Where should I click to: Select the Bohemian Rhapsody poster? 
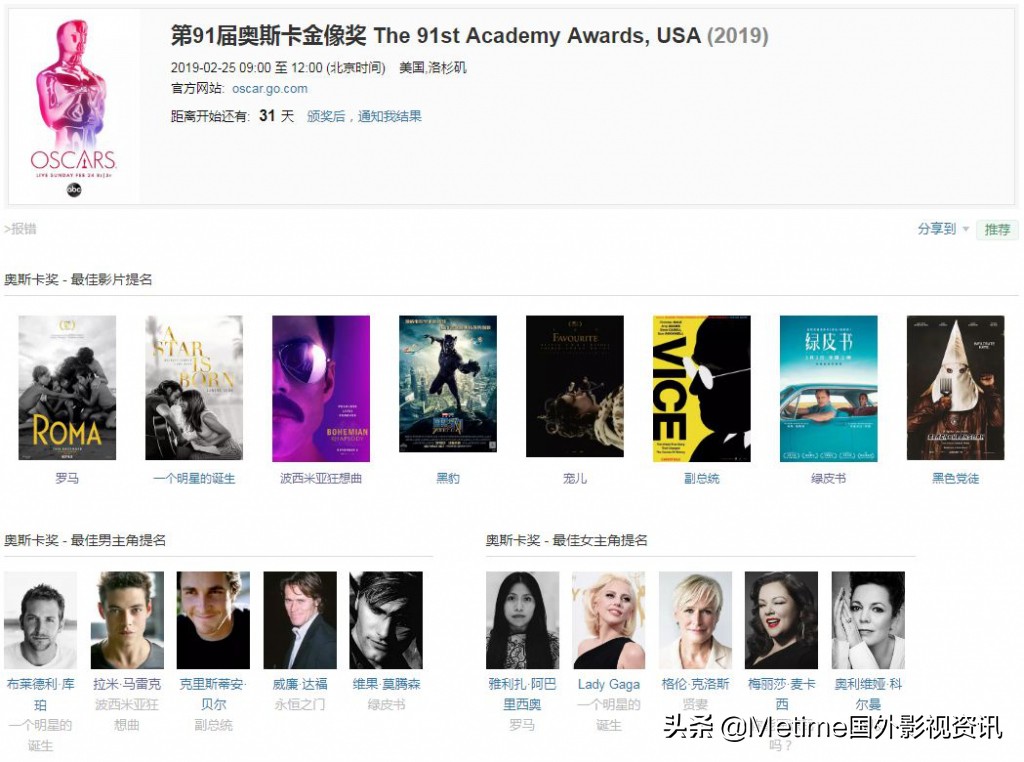pos(321,389)
